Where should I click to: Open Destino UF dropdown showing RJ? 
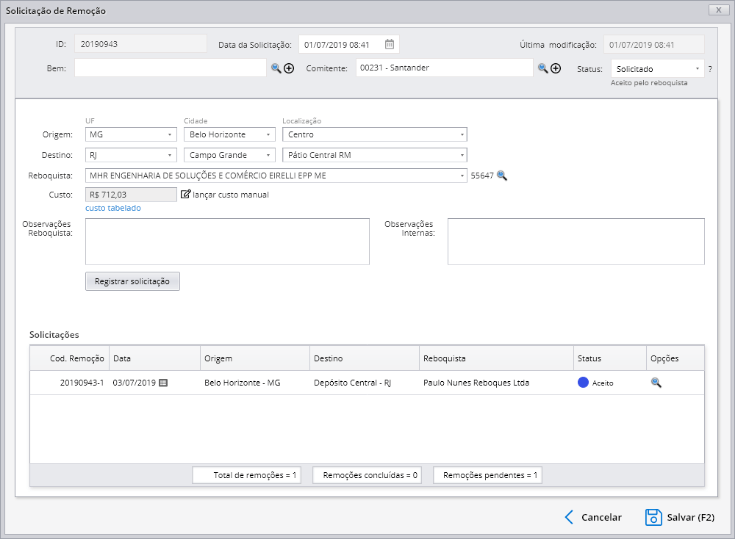(131, 155)
